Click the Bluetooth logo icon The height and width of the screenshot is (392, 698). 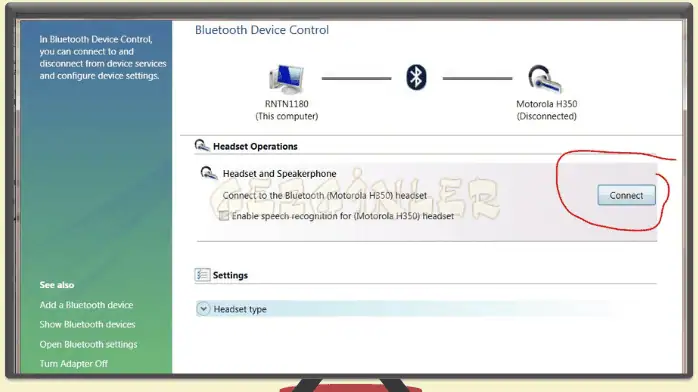pyautogui.click(x=416, y=78)
